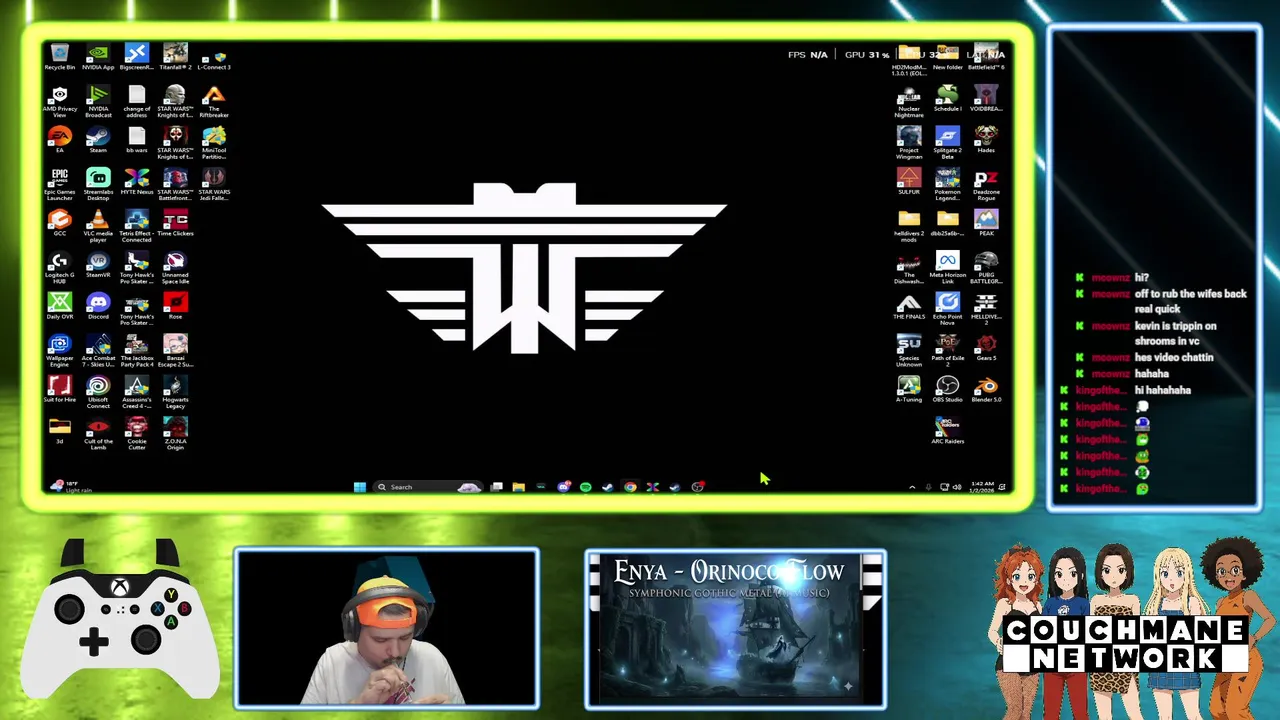Open the Schedule I game shortcut
The image size is (1280, 720).
[x=947, y=98]
